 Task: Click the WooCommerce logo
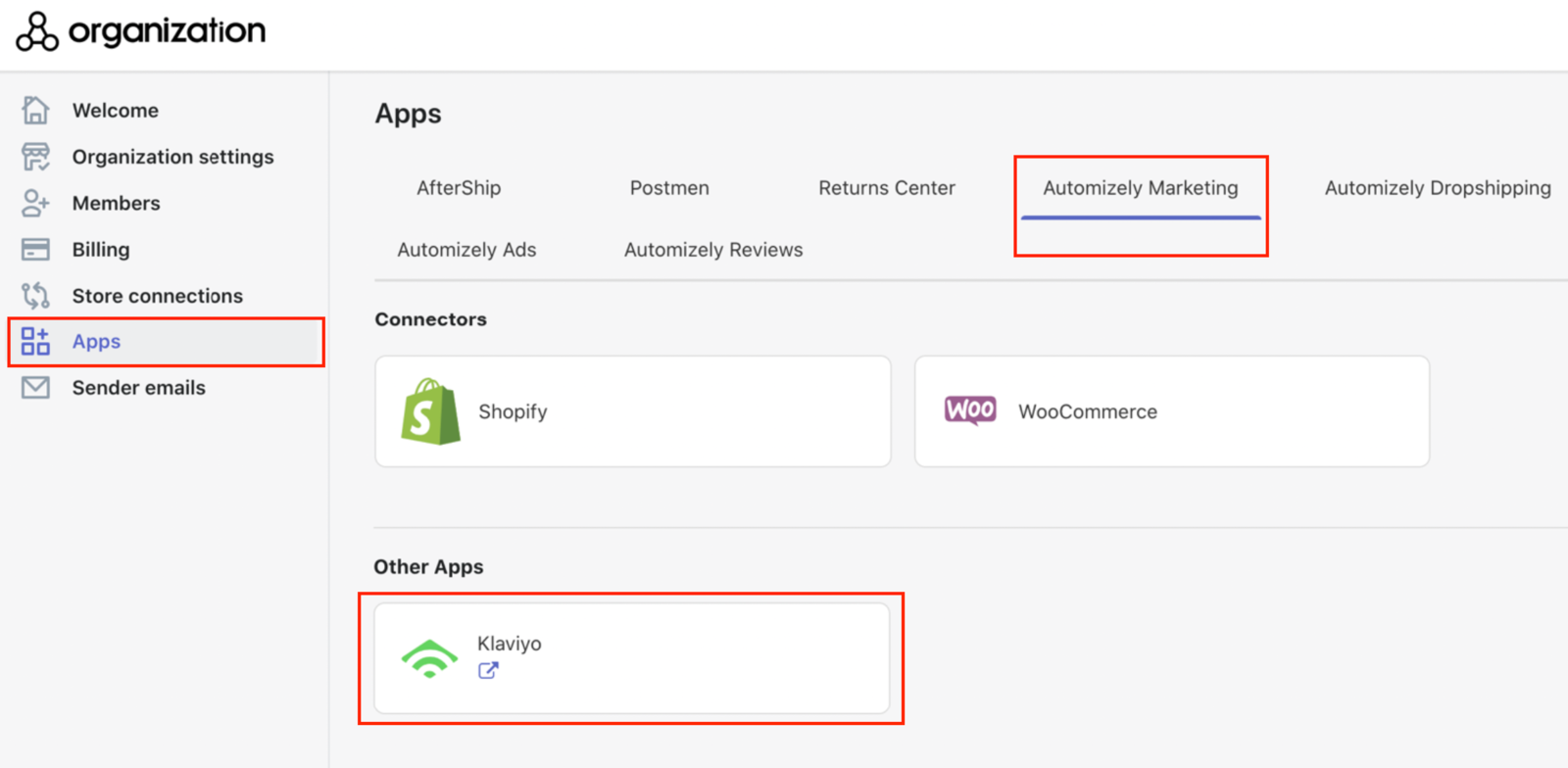tap(970, 410)
